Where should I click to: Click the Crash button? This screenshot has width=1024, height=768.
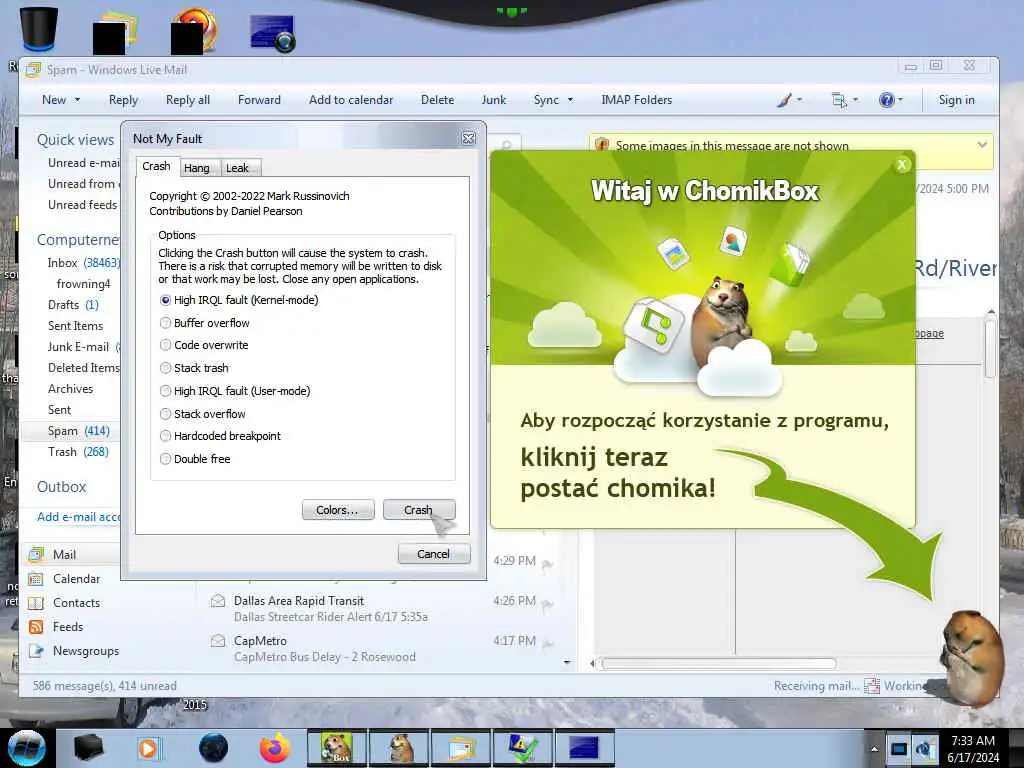click(x=419, y=510)
